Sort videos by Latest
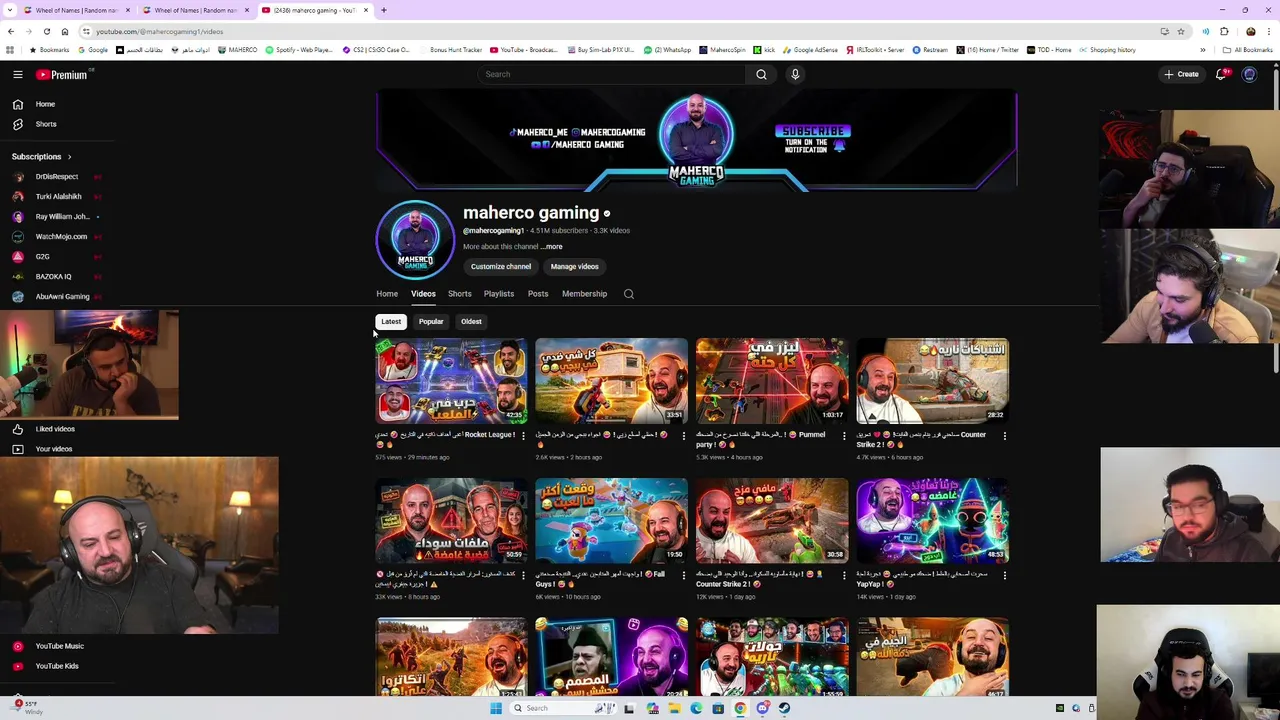This screenshot has width=1280, height=720. [391, 322]
